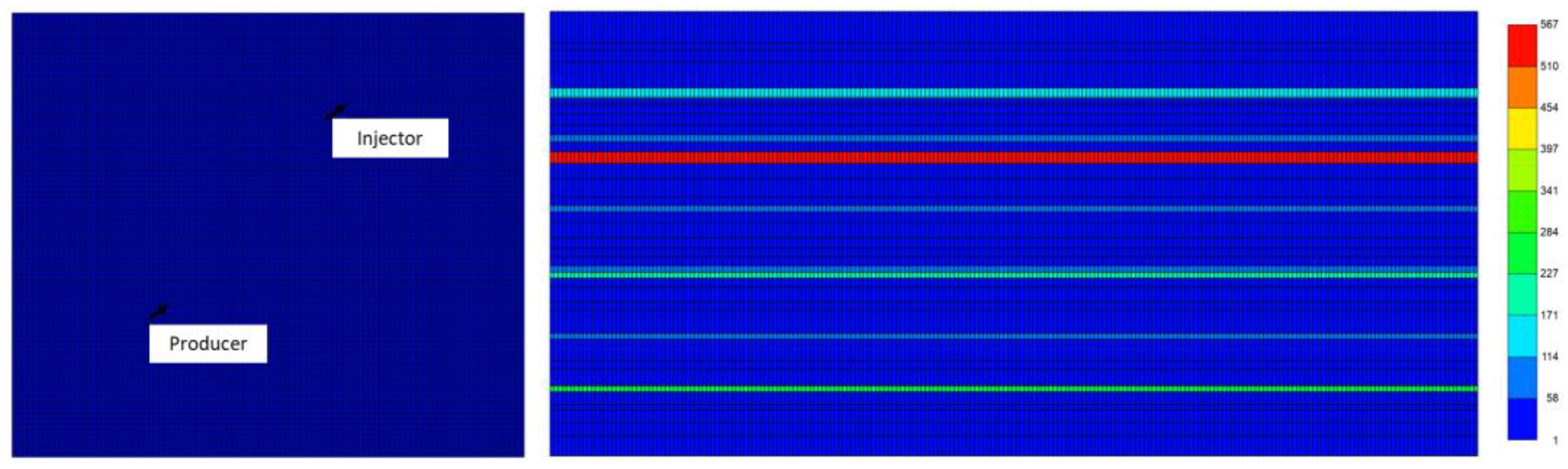Click the legend value 341
The height and width of the screenshot is (469, 1568).
[x=1549, y=191]
